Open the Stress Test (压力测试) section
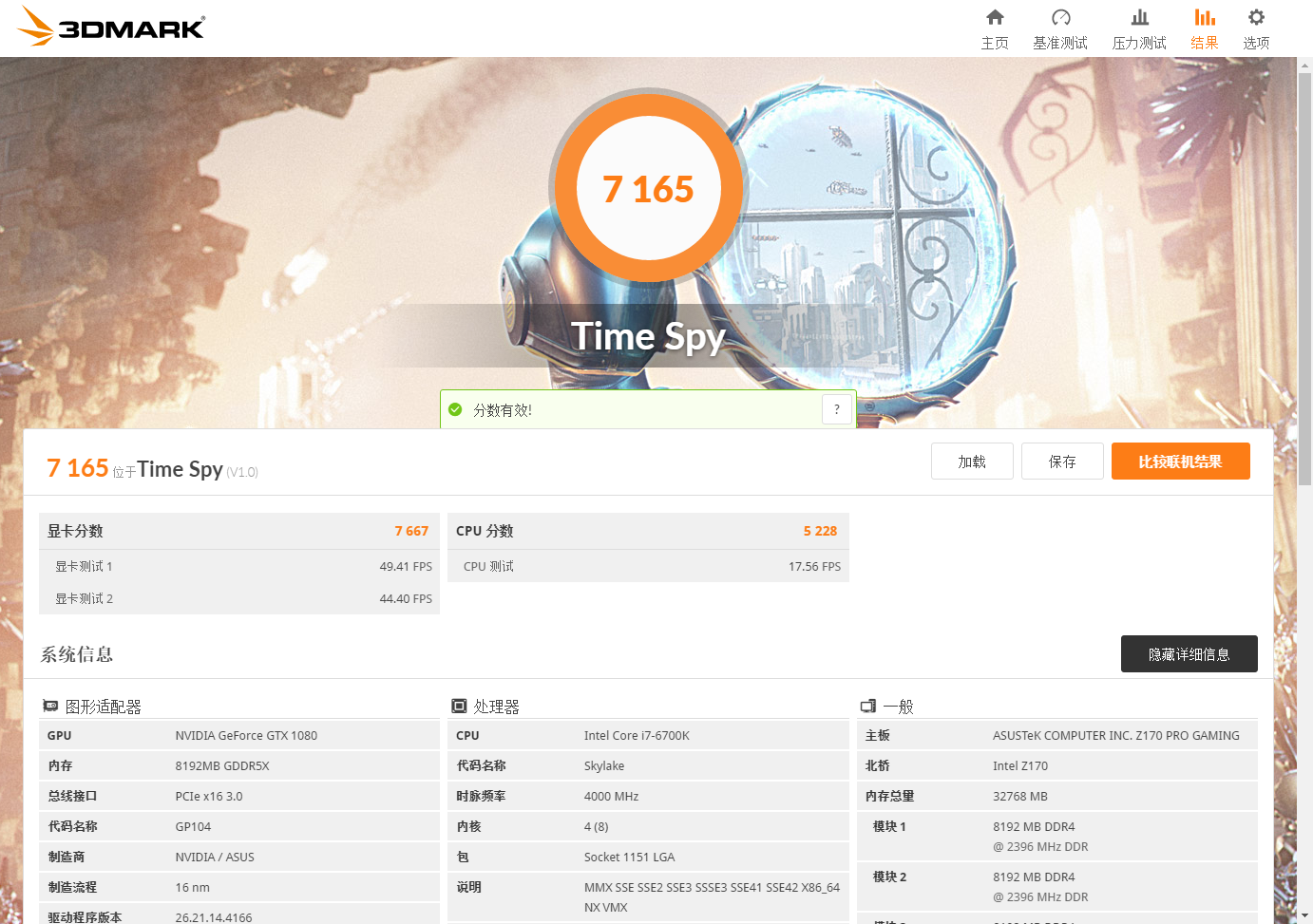This screenshot has height=924, width=1313. point(1139,28)
